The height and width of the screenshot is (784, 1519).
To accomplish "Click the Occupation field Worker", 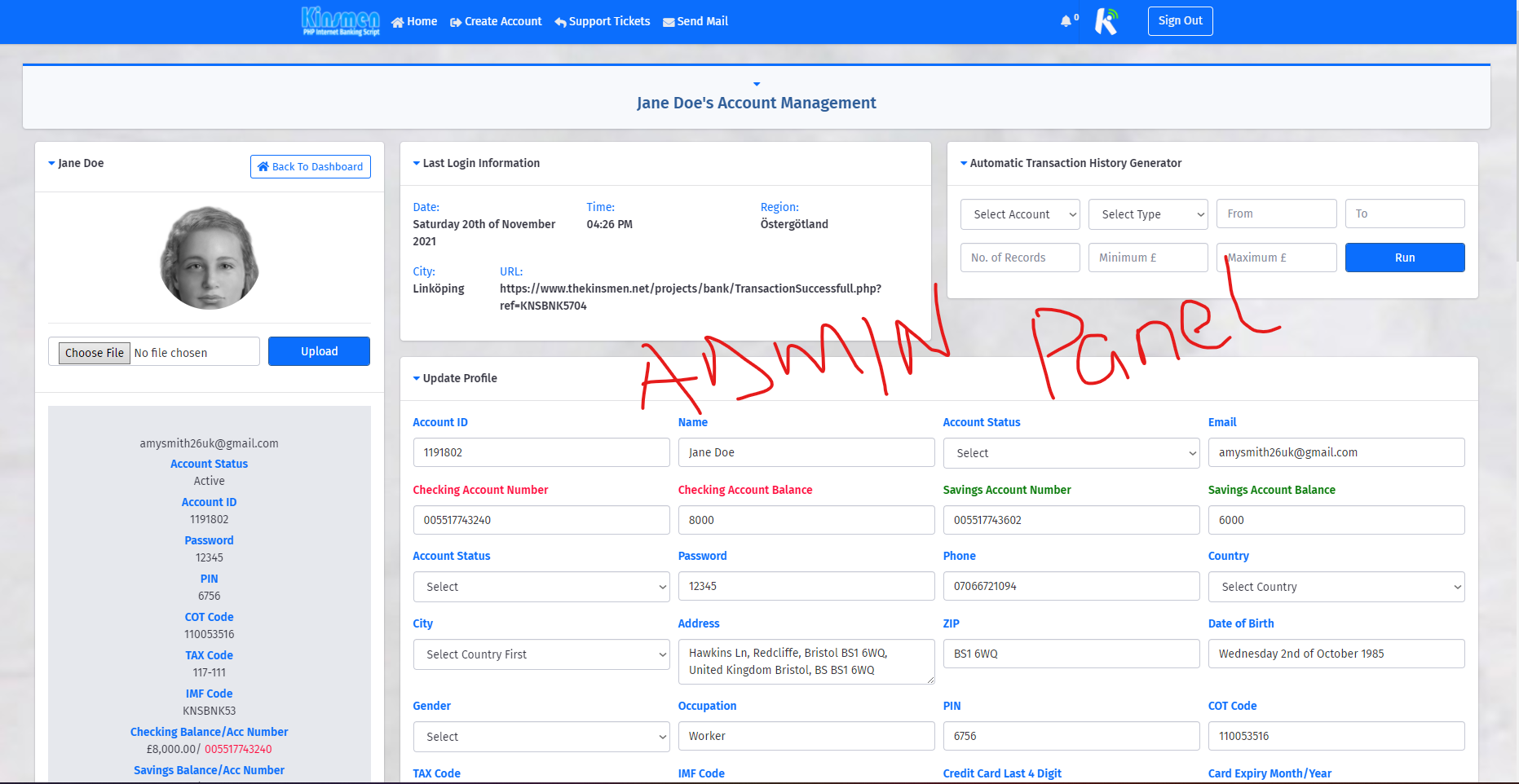I will 806,736.
